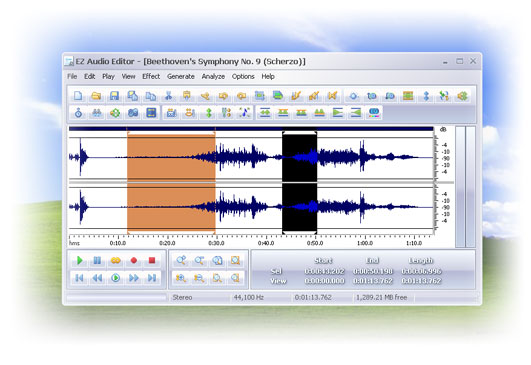531x365 pixels.
Task: Stop playback with the red square button
Action: pos(152,260)
